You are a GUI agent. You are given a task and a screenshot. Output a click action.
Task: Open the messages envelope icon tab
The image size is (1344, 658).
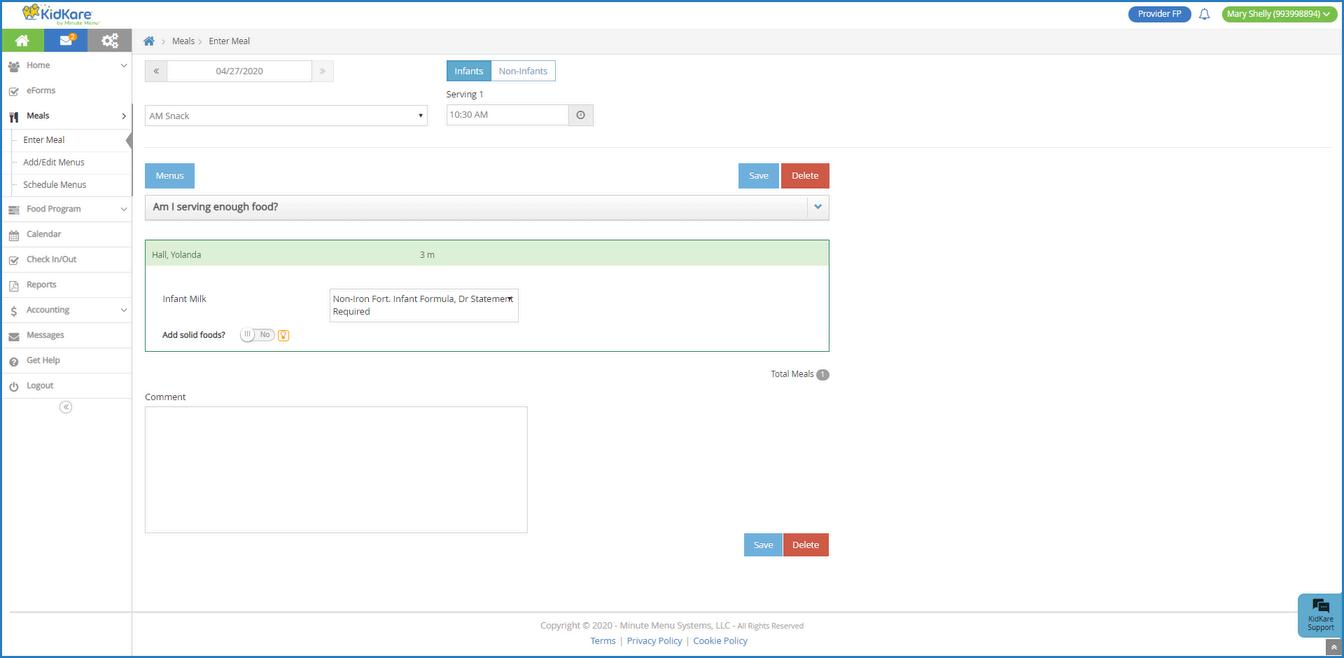pyautogui.click(x=66, y=41)
